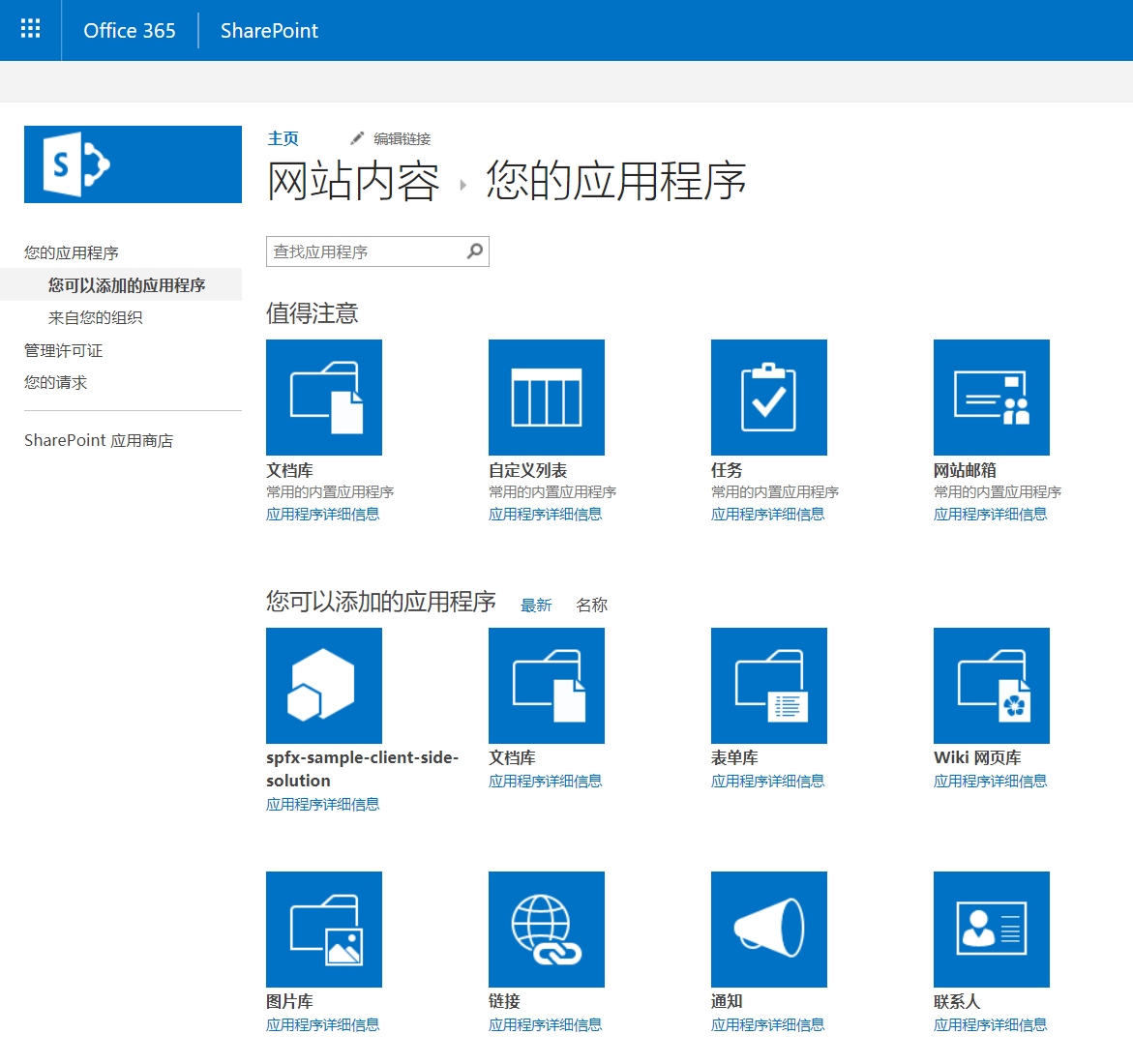The image size is (1133, 1064).
Task: Click the Announcements (通知) megaphone tile icon
Action: coord(768,929)
